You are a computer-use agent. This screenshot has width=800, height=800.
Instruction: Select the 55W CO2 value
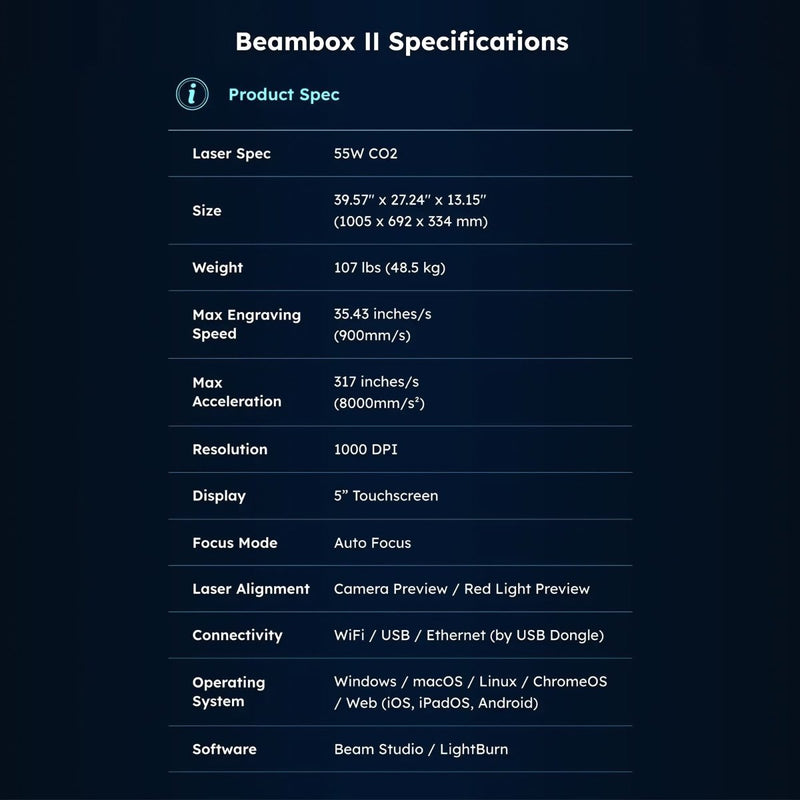pos(365,154)
